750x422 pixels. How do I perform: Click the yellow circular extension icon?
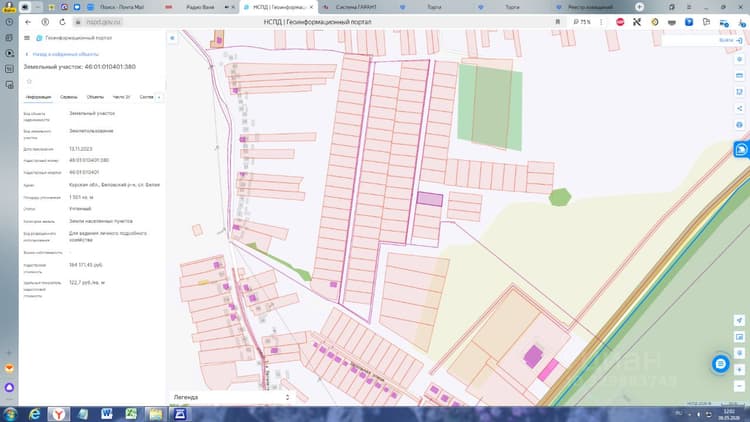(655, 22)
